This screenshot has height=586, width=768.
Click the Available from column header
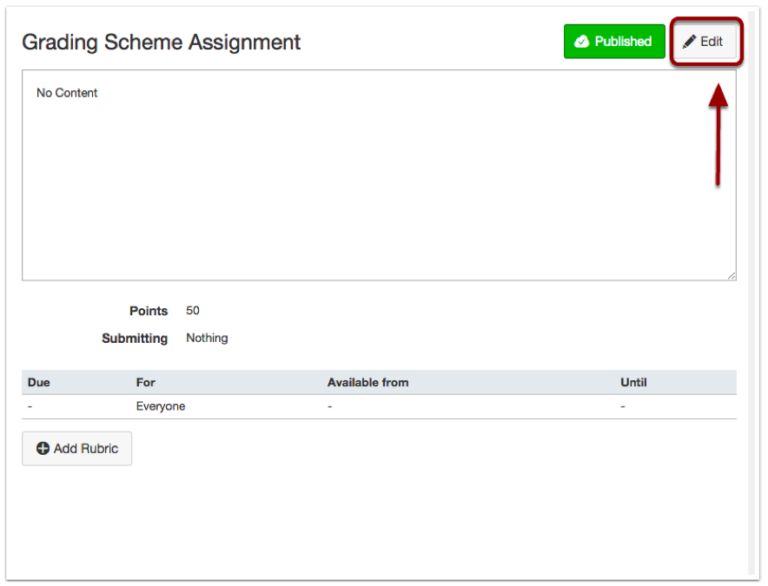[x=368, y=383]
